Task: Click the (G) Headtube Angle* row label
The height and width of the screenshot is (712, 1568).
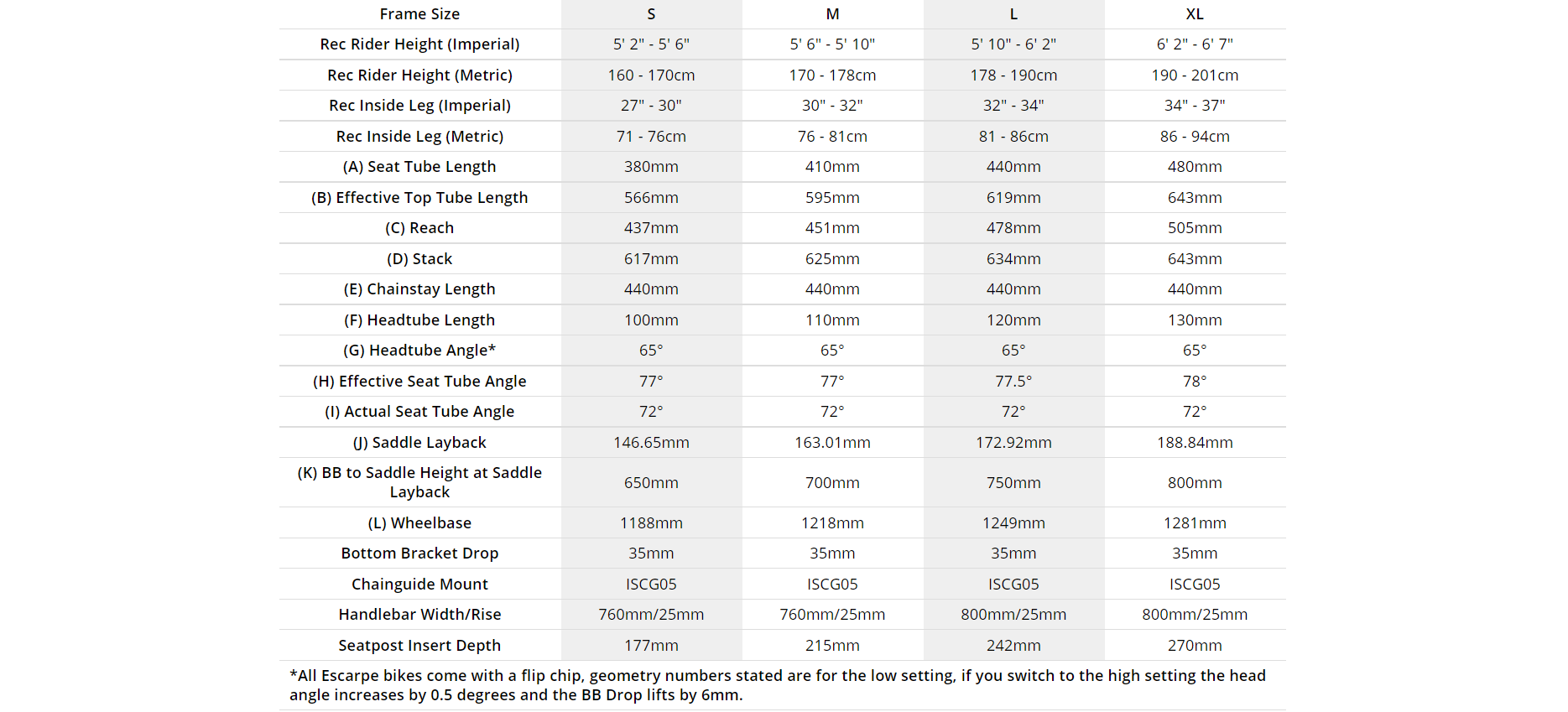Action: click(x=419, y=351)
